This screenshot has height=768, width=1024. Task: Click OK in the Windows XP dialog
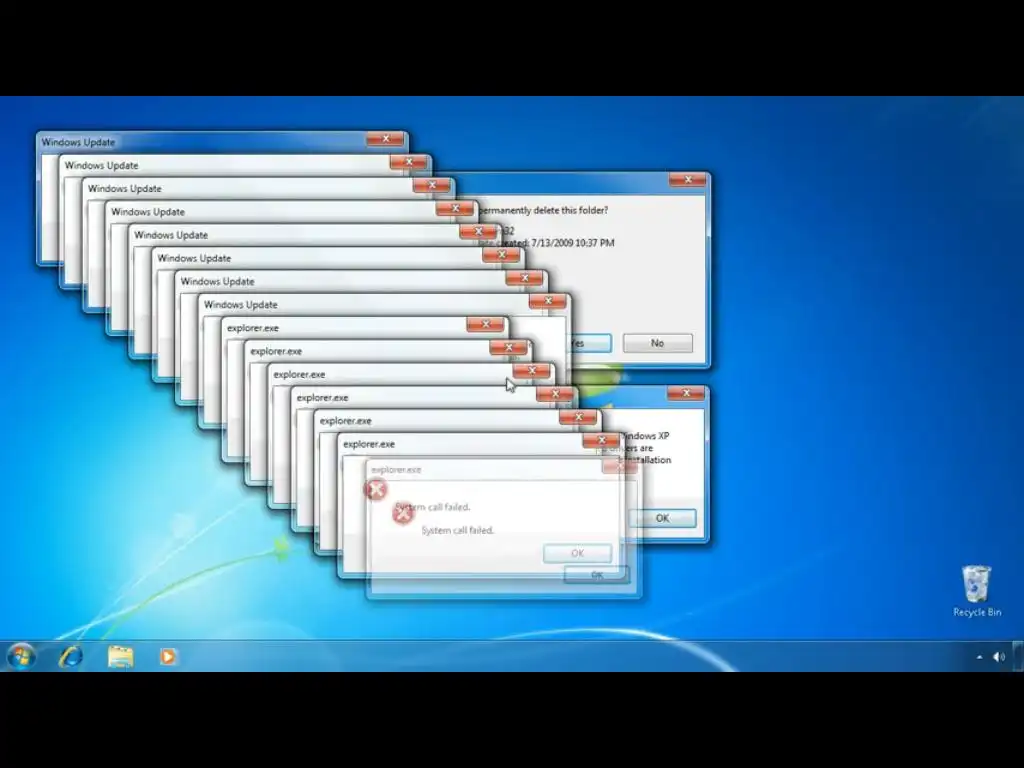coord(662,518)
